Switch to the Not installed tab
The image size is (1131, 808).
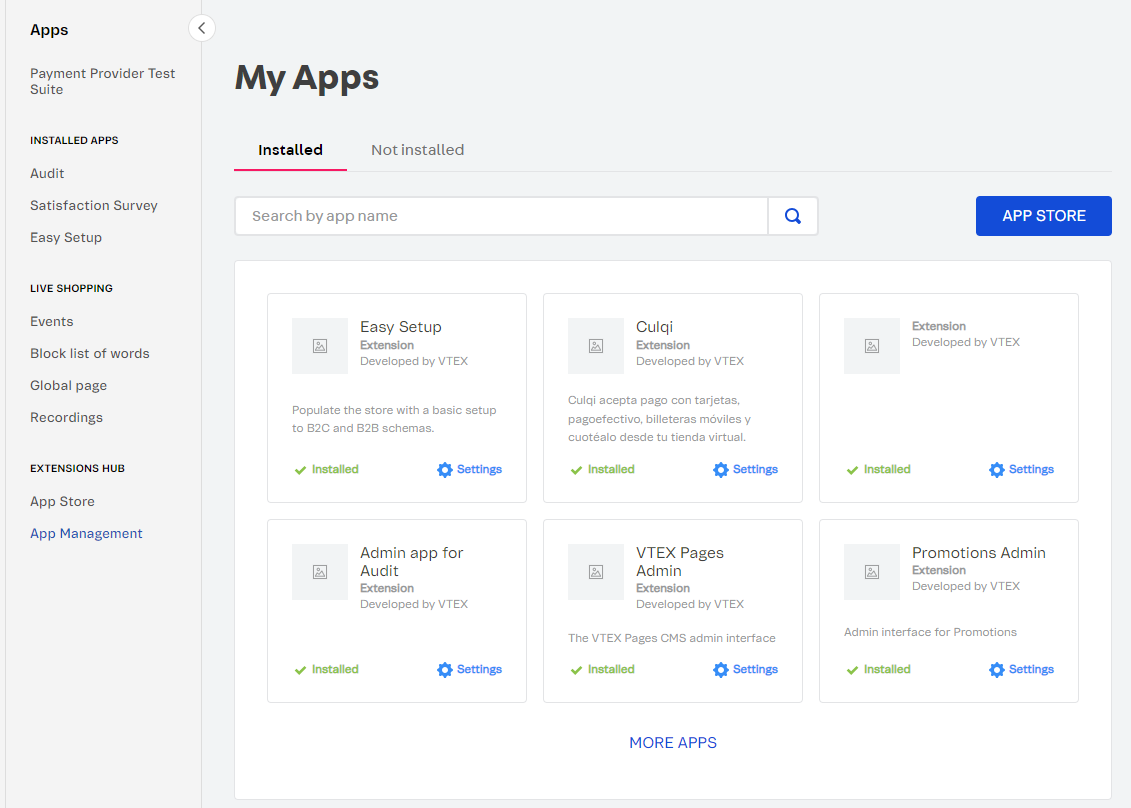[417, 150]
